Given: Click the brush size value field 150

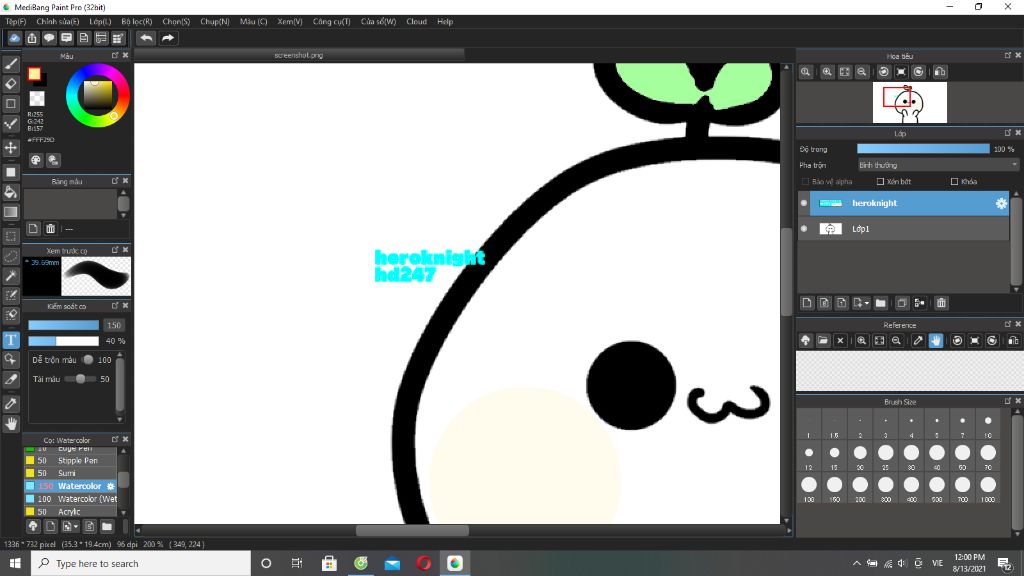Looking at the screenshot, I should point(114,325).
